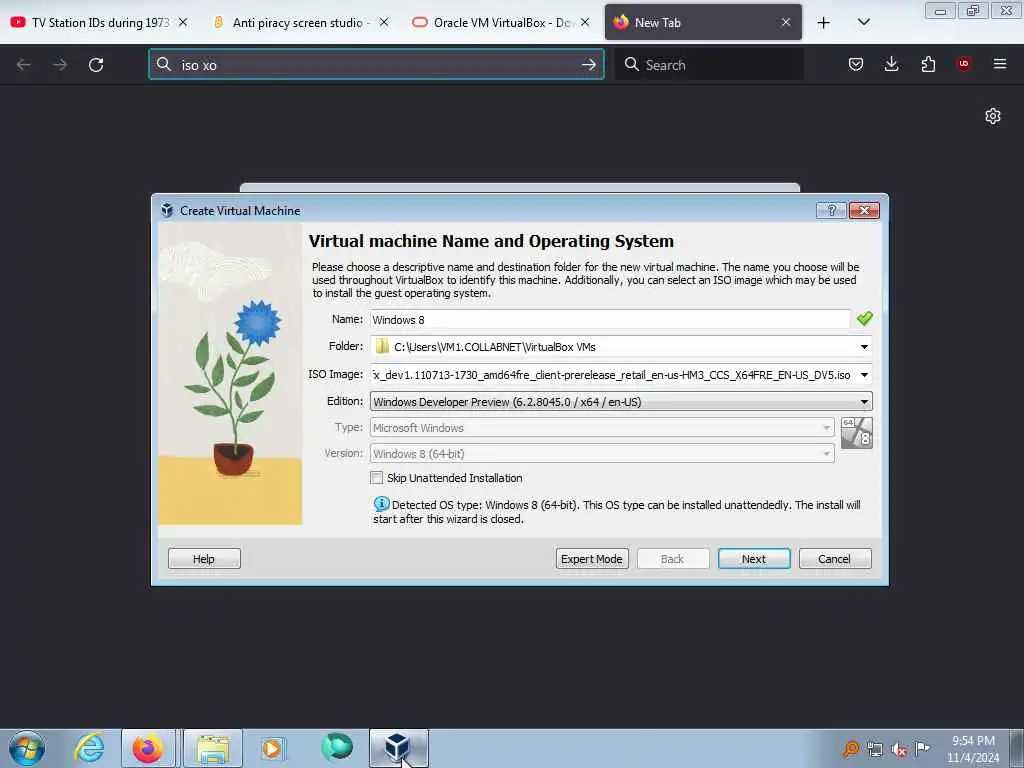This screenshot has width=1024, height=768.
Task: Click the Firefox Search box
Action: 709,65
